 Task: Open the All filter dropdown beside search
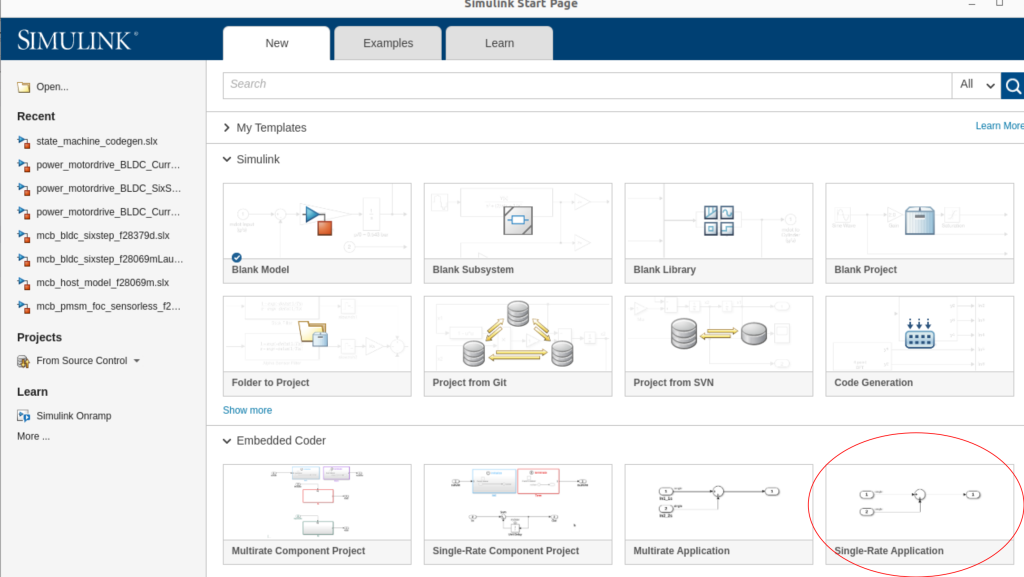point(976,86)
